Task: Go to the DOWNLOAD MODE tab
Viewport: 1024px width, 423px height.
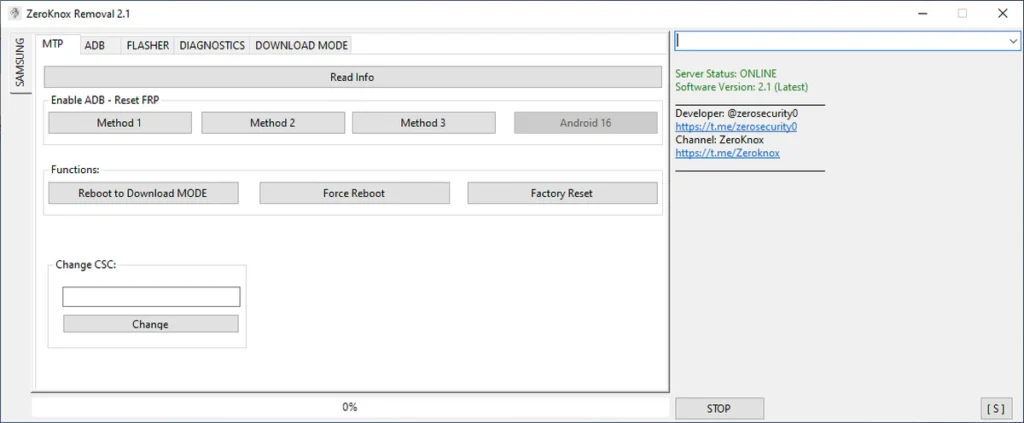Action: pos(300,46)
